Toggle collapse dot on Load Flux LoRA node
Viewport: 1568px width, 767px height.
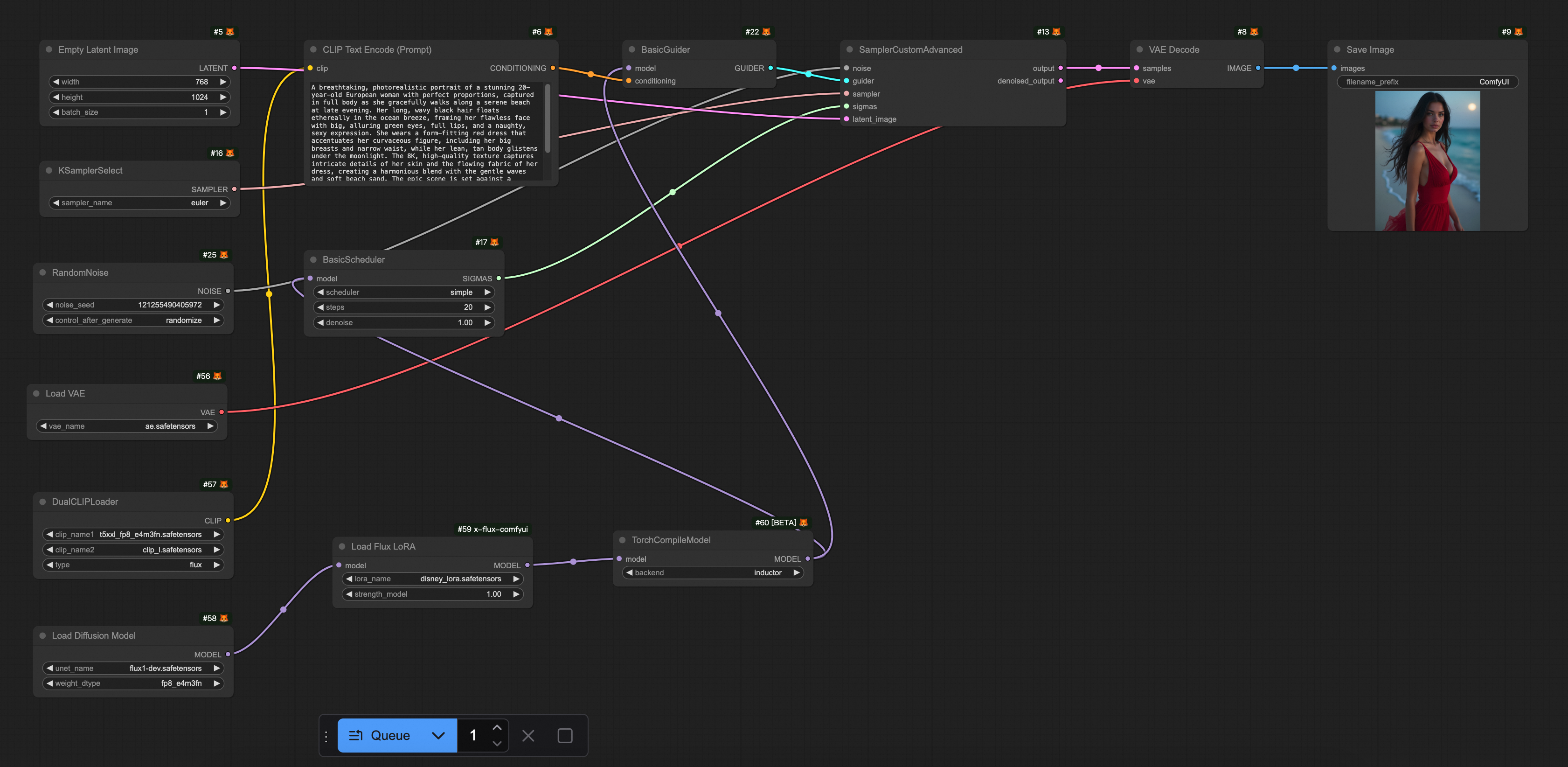(x=341, y=547)
